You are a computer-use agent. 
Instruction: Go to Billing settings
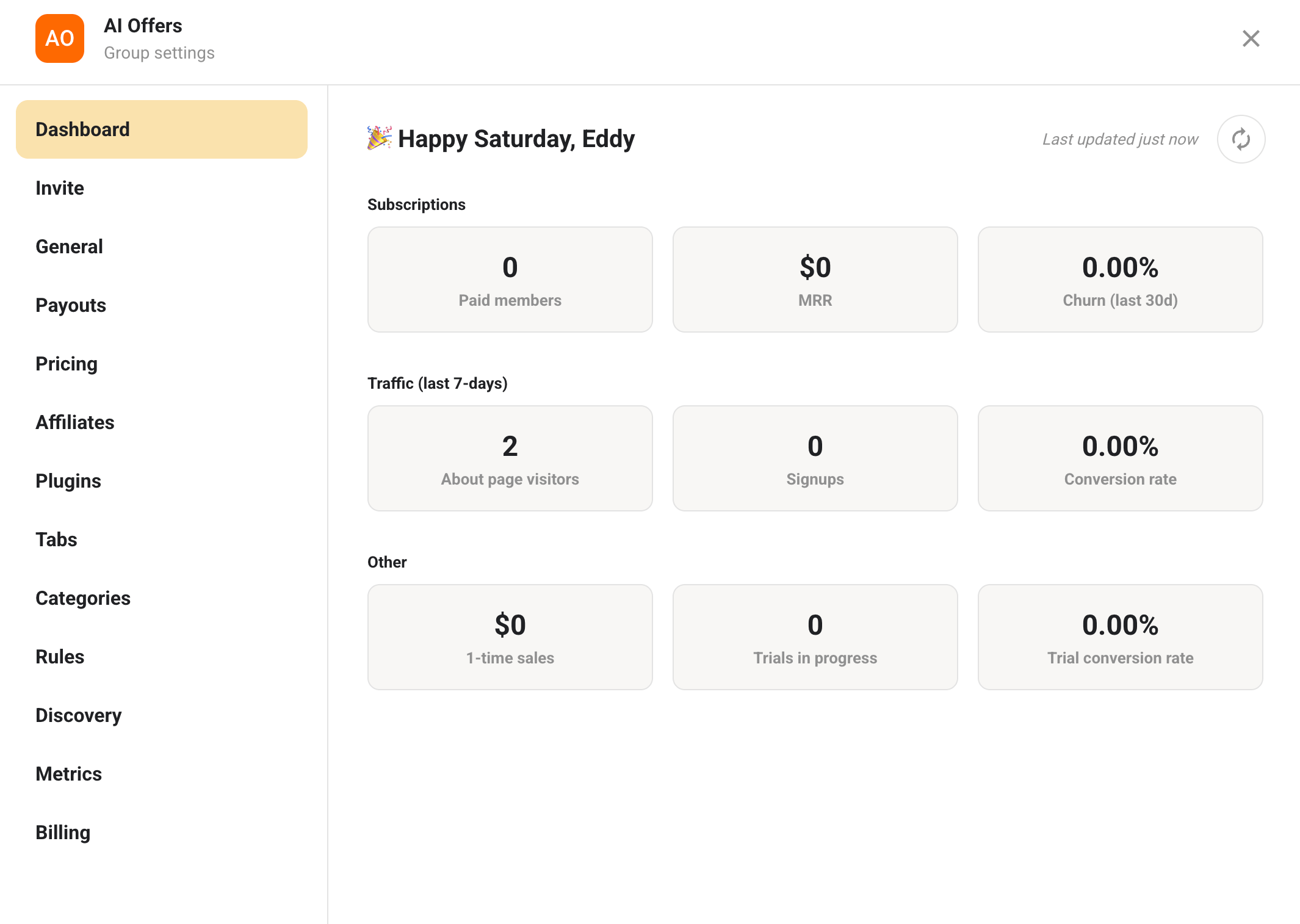pos(63,832)
